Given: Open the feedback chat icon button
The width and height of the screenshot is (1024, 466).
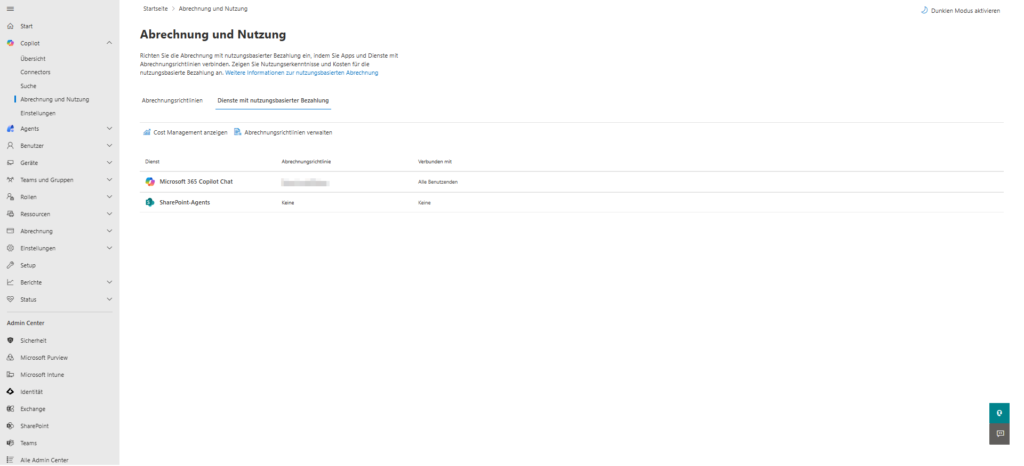Looking at the screenshot, I should 998,434.
